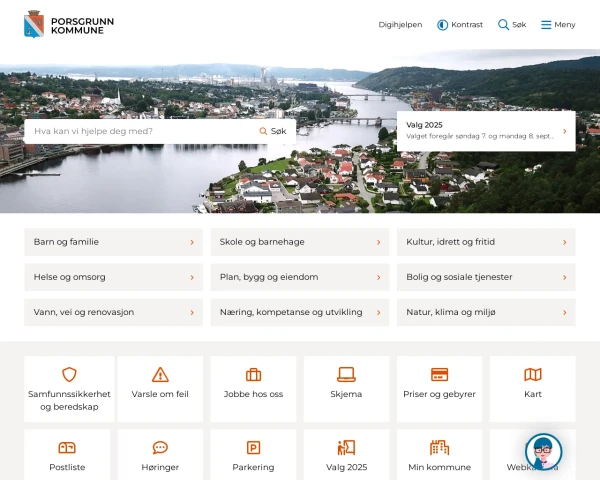
Task: Click the Varsle om feil warning icon
Action: (160, 375)
